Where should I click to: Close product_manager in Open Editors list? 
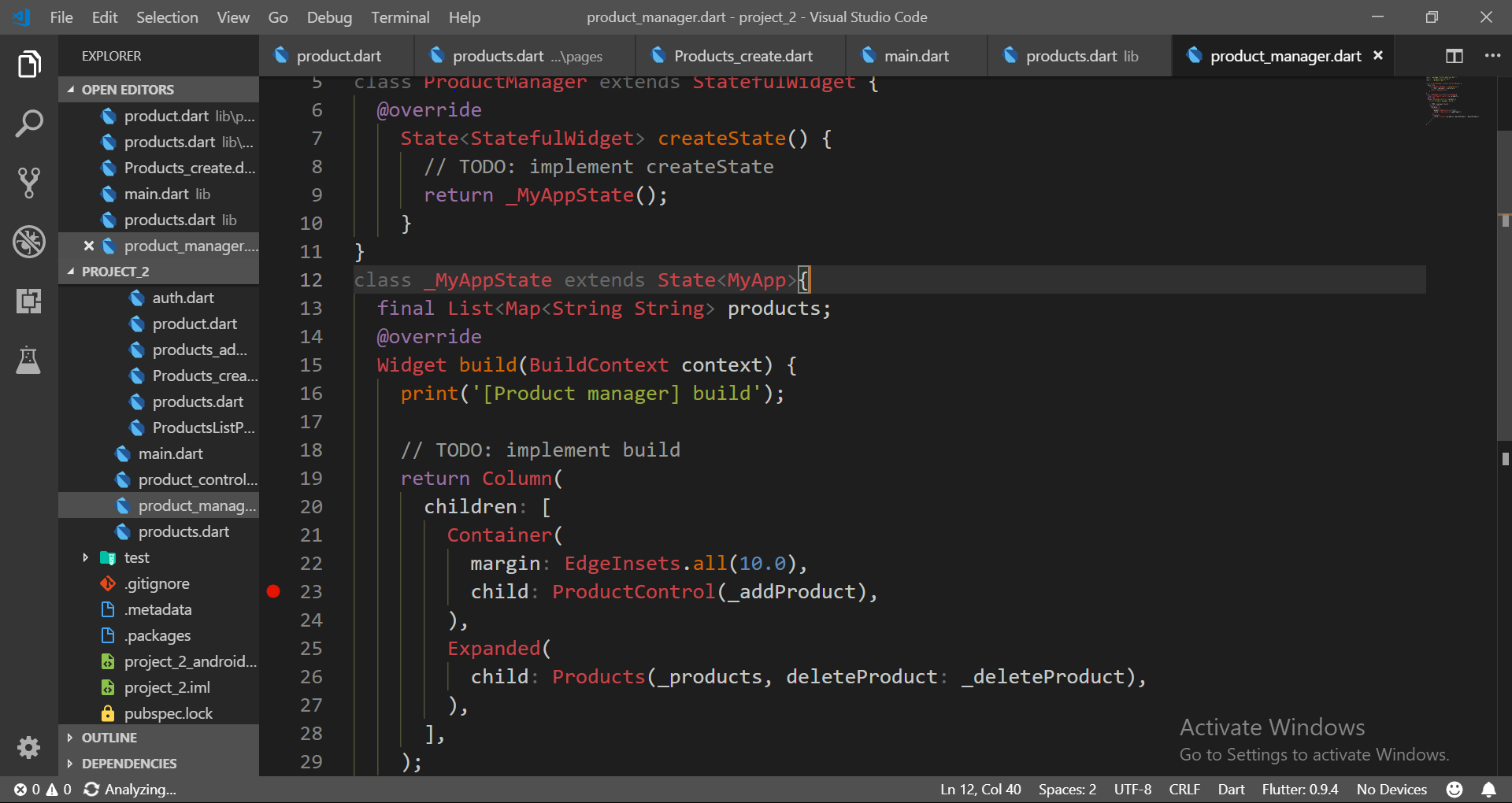pyautogui.click(x=89, y=246)
